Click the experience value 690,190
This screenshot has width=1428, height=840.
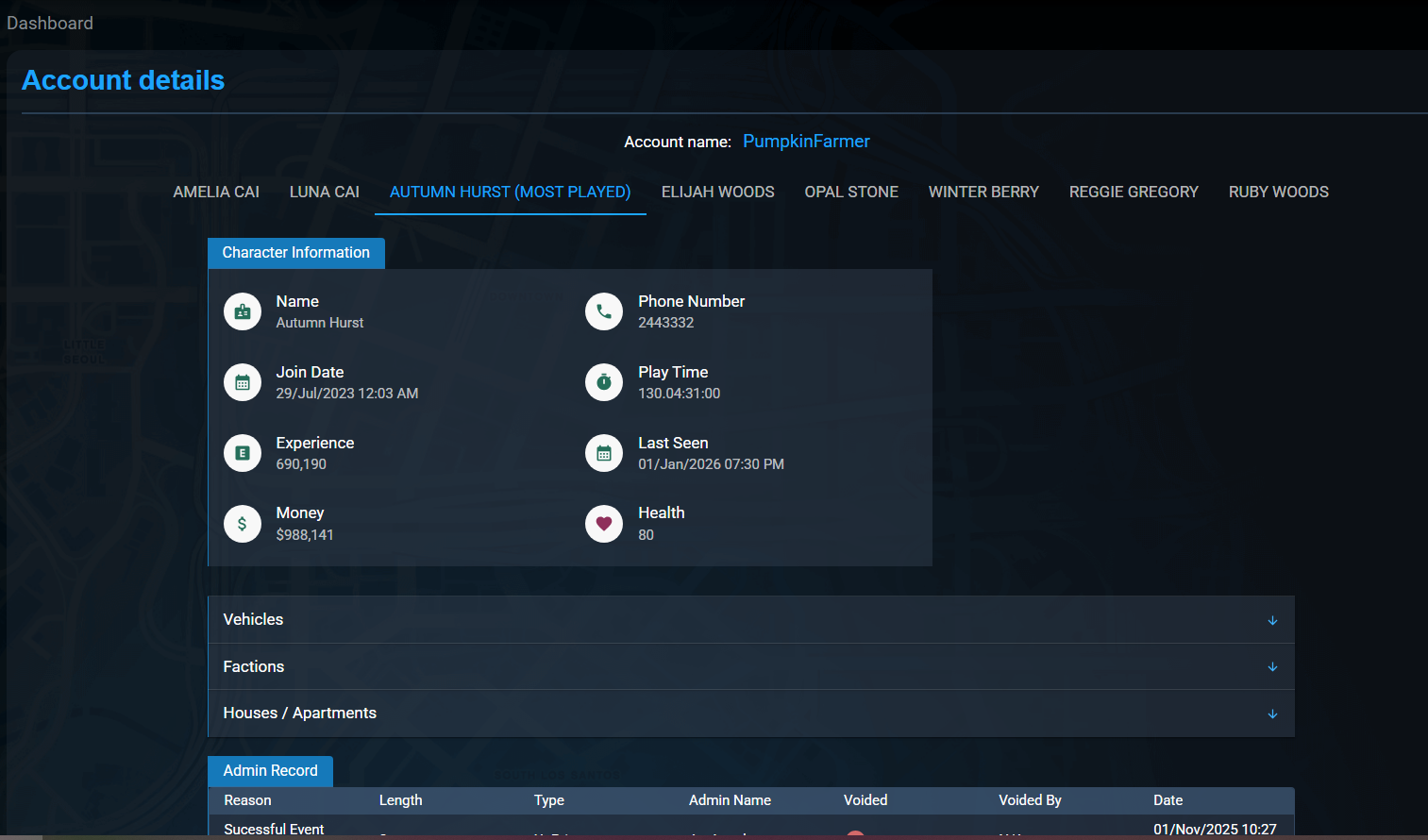click(x=301, y=464)
